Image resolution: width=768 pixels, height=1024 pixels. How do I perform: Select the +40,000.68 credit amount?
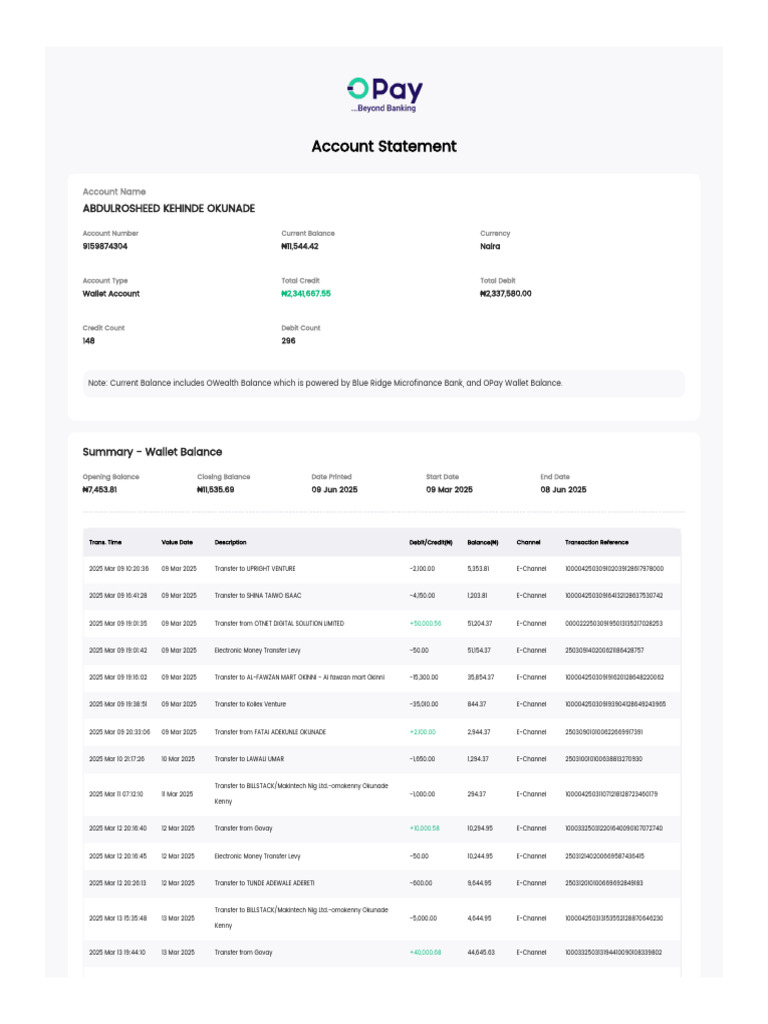point(425,953)
